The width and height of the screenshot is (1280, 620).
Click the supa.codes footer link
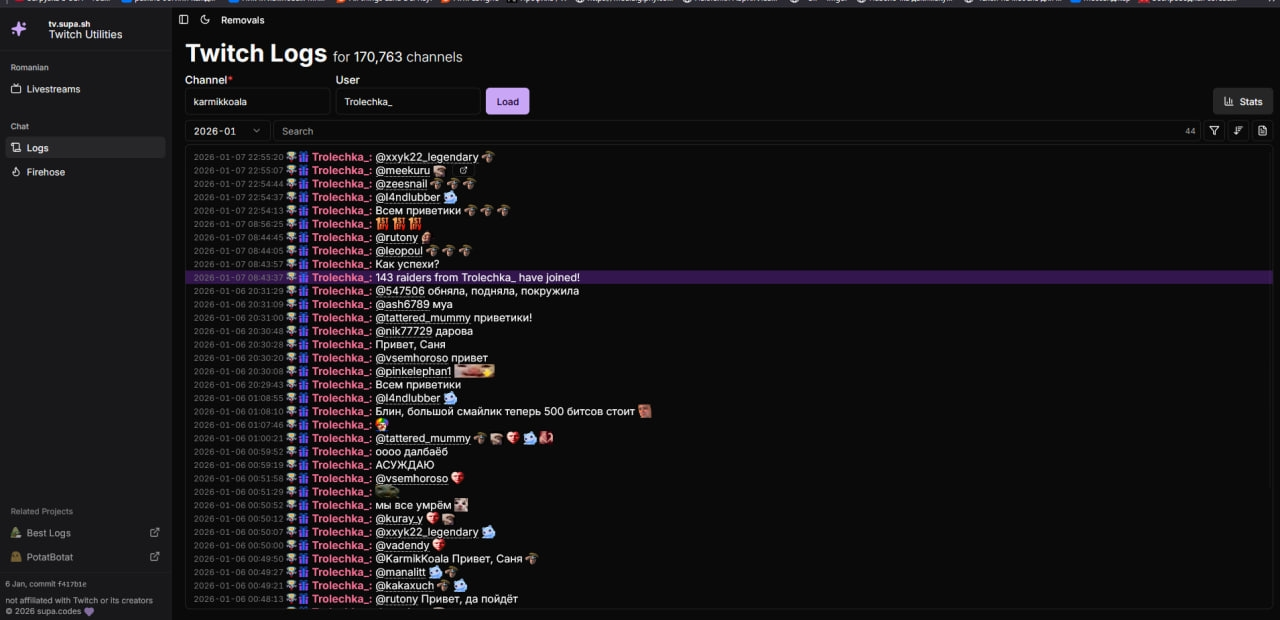point(58,610)
